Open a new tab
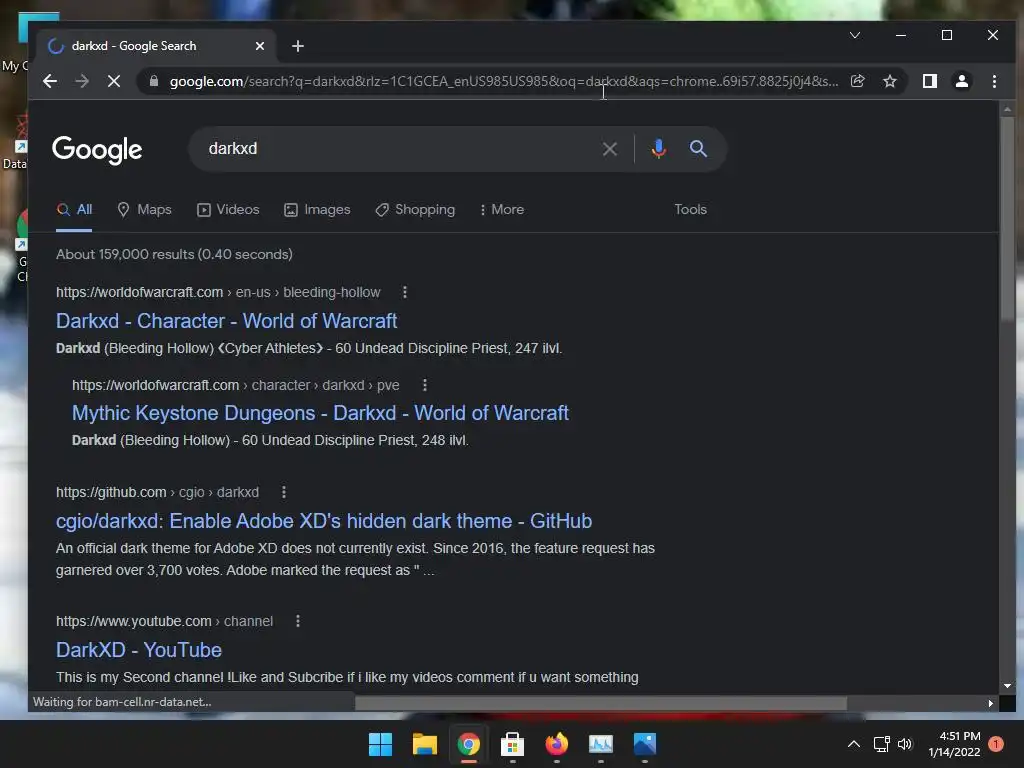1024x768 pixels. (298, 46)
